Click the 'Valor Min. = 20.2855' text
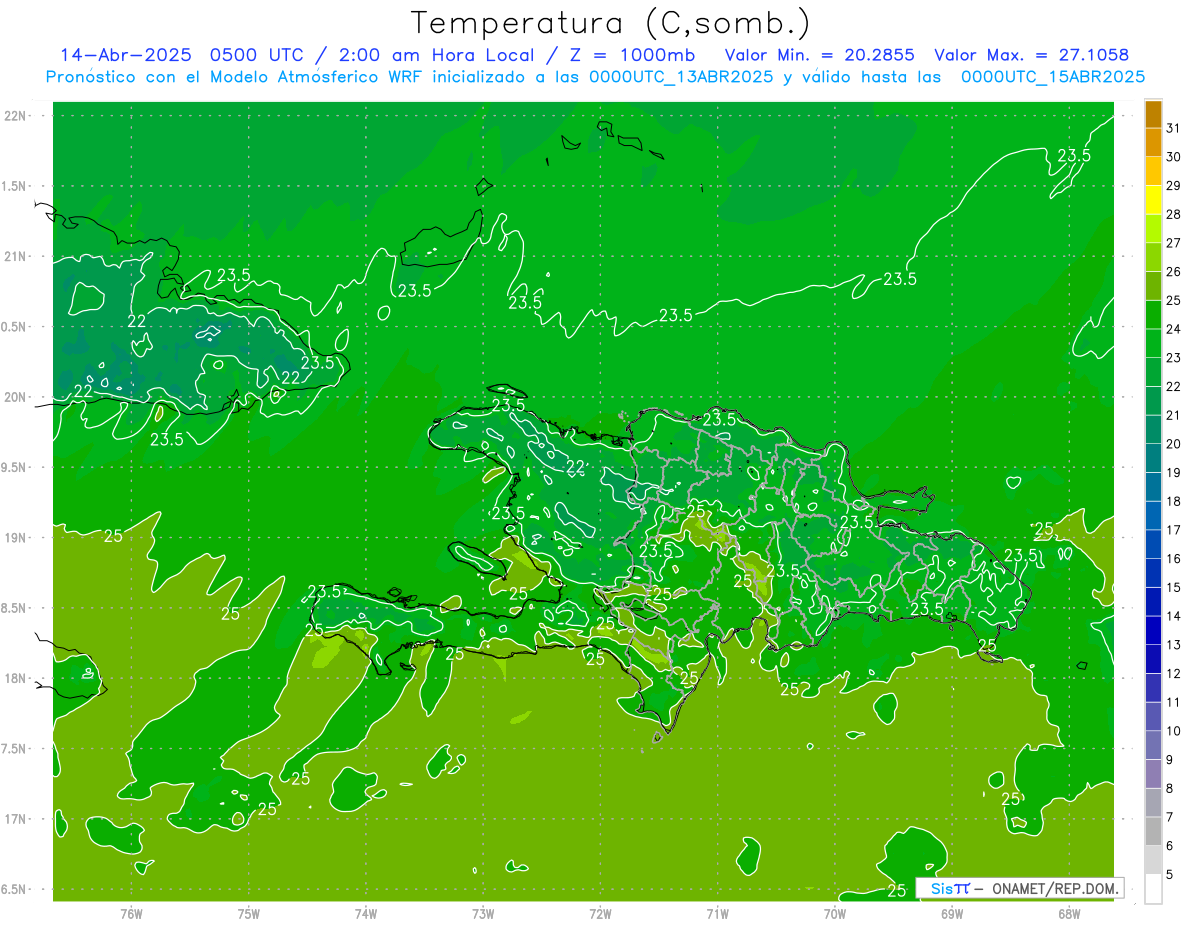 pyautogui.click(x=819, y=55)
